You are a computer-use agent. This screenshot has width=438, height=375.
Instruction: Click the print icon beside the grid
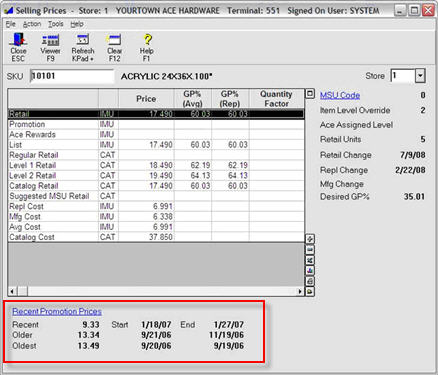(x=310, y=281)
